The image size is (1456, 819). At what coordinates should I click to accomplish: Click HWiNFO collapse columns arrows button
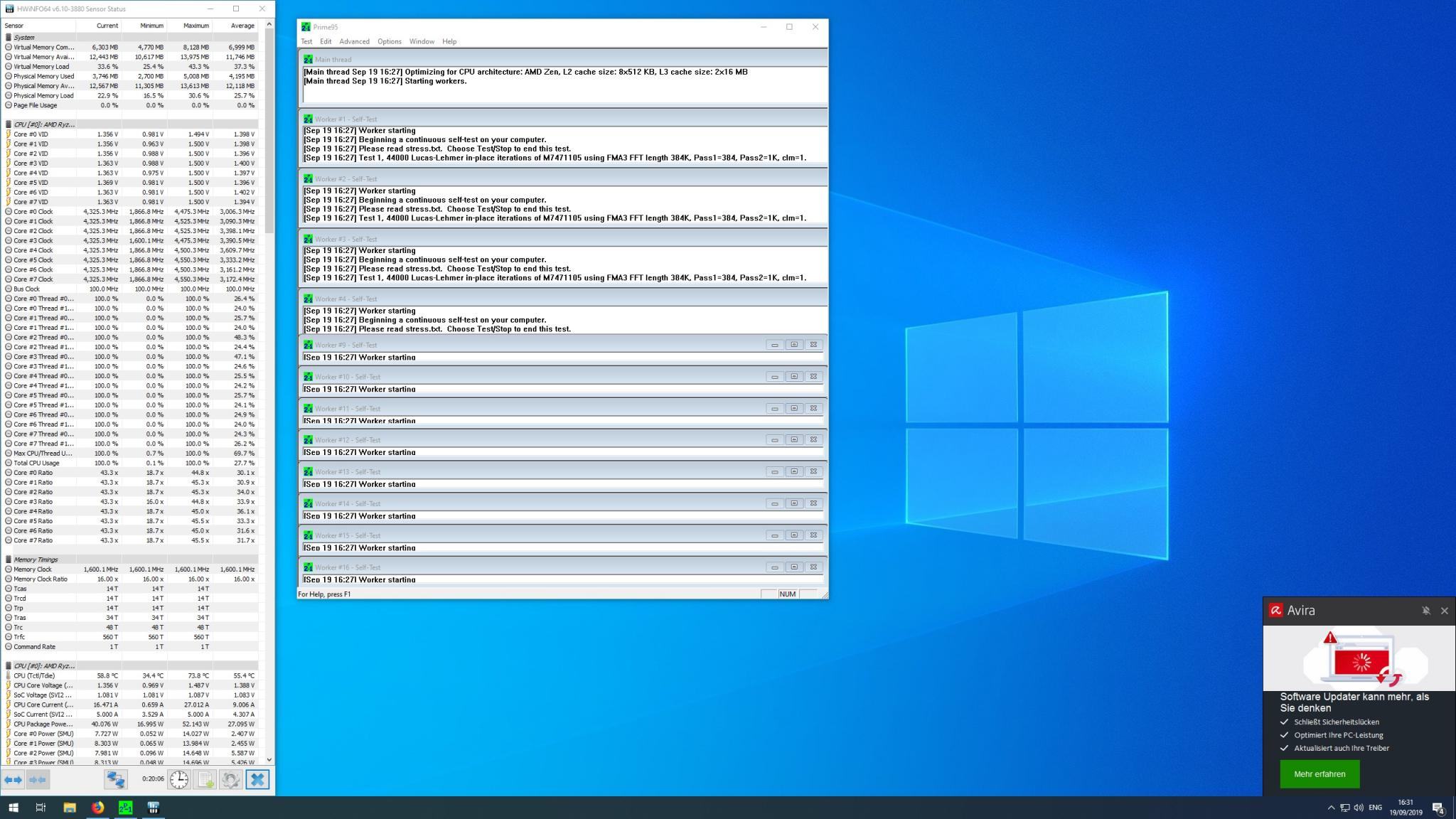point(38,780)
